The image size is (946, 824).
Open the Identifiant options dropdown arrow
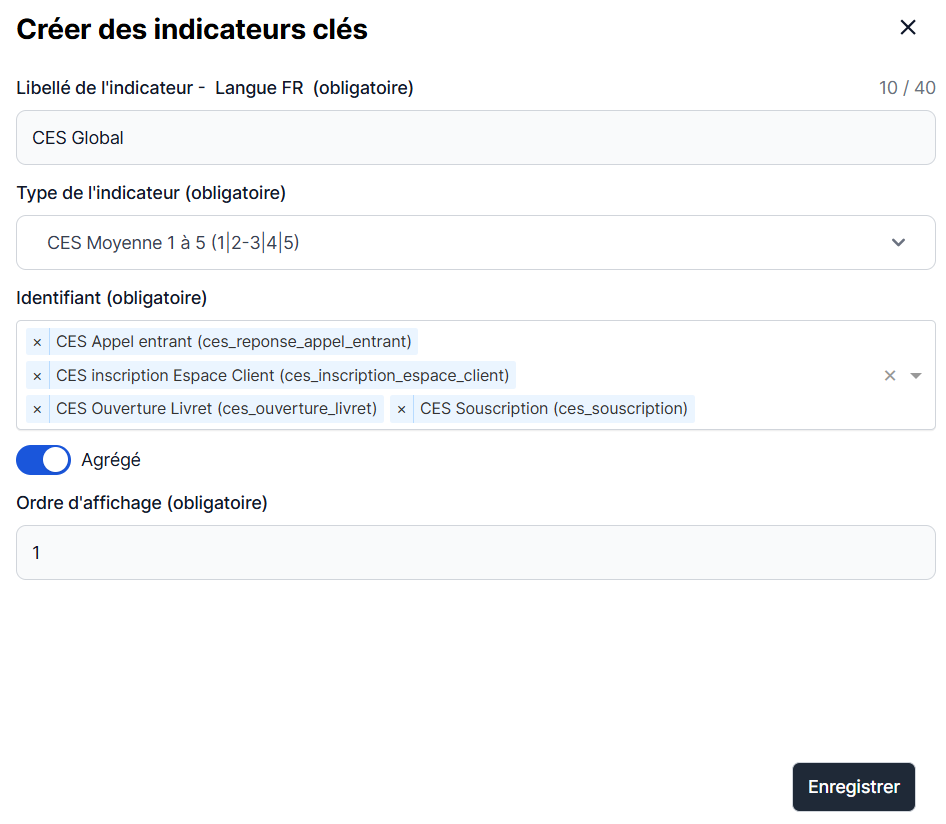916,376
